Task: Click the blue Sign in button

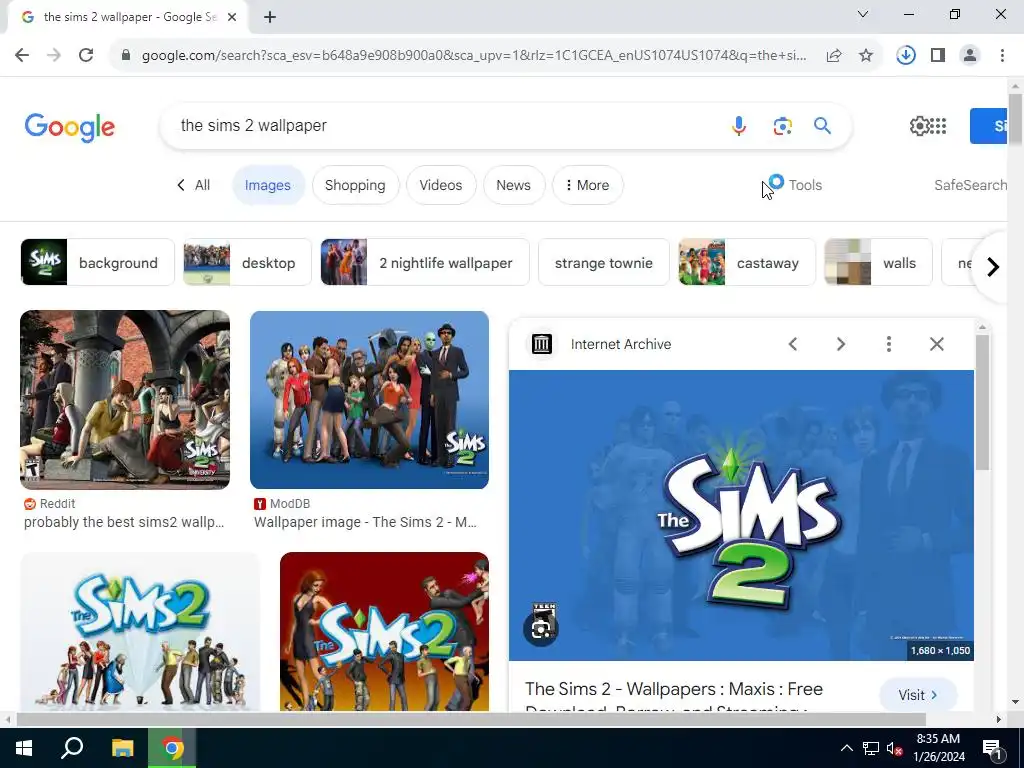Action: click(989, 125)
